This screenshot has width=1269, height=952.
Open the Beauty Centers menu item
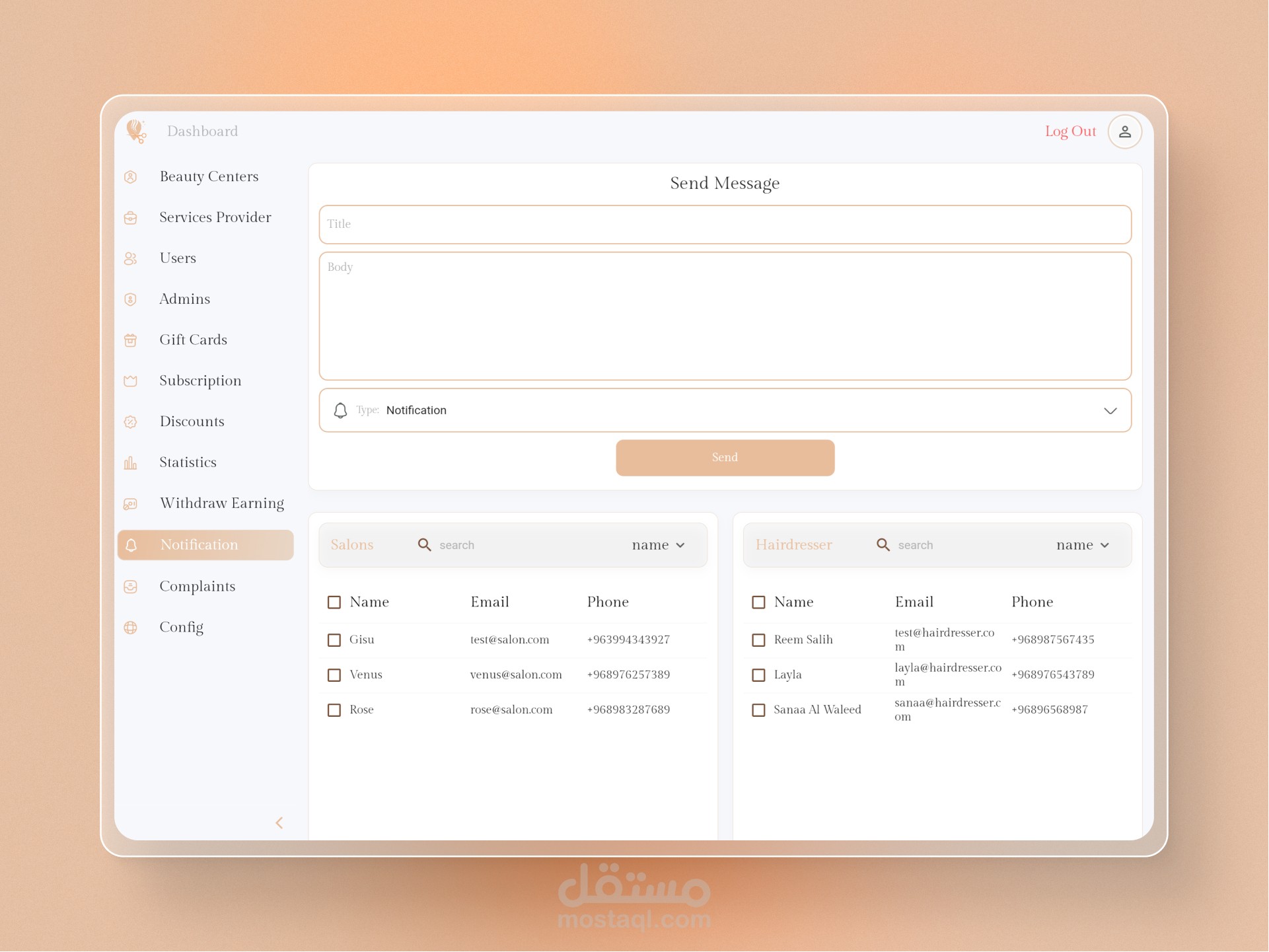pos(209,176)
